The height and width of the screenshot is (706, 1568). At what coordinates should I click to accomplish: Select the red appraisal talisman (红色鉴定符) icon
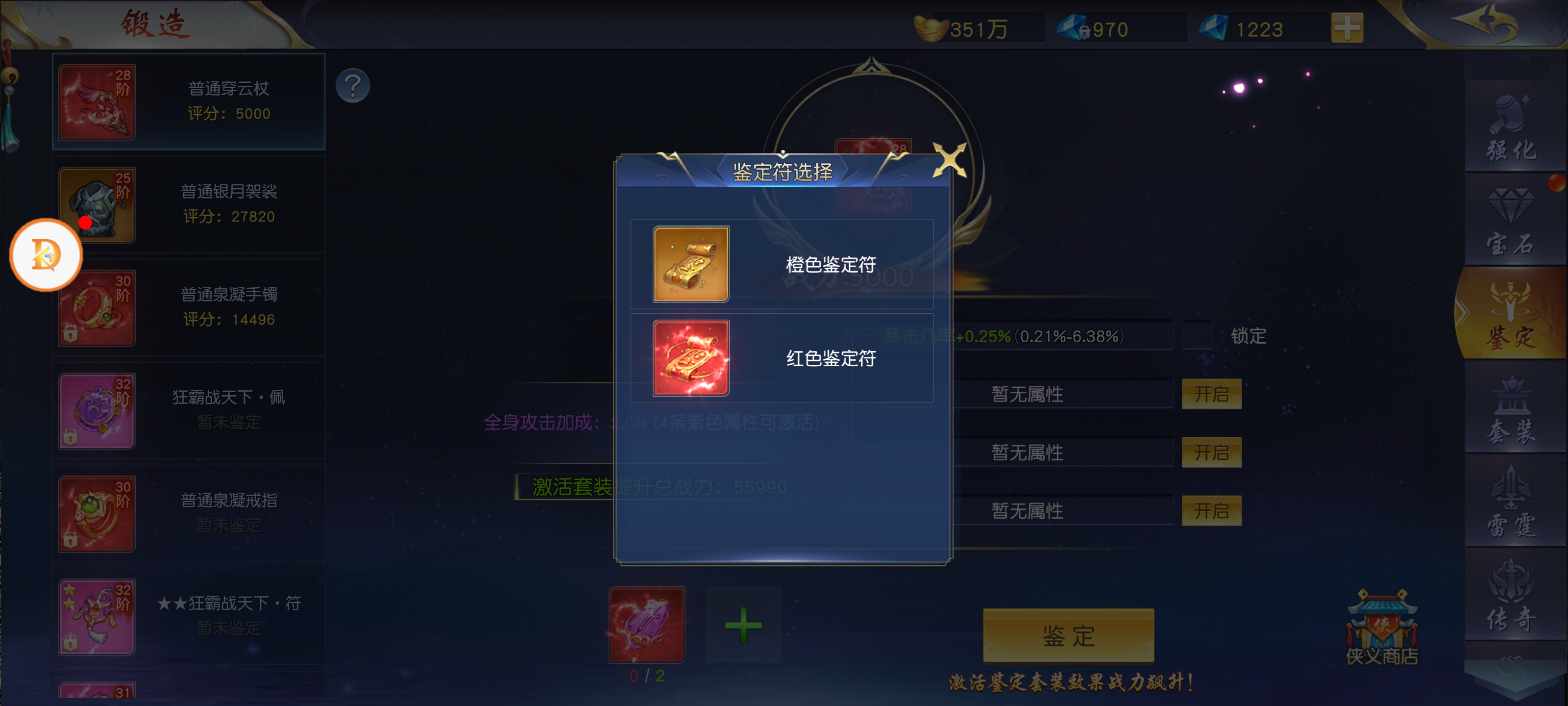(690, 358)
